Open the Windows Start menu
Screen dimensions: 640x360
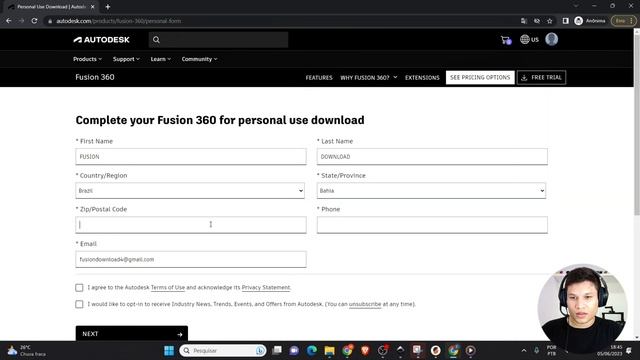pos(169,350)
